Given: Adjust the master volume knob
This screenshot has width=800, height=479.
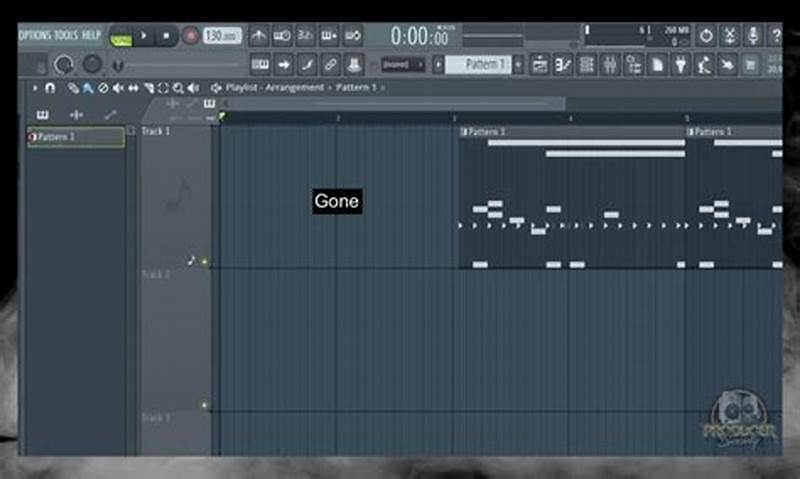Looking at the screenshot, I should point(64,65).
